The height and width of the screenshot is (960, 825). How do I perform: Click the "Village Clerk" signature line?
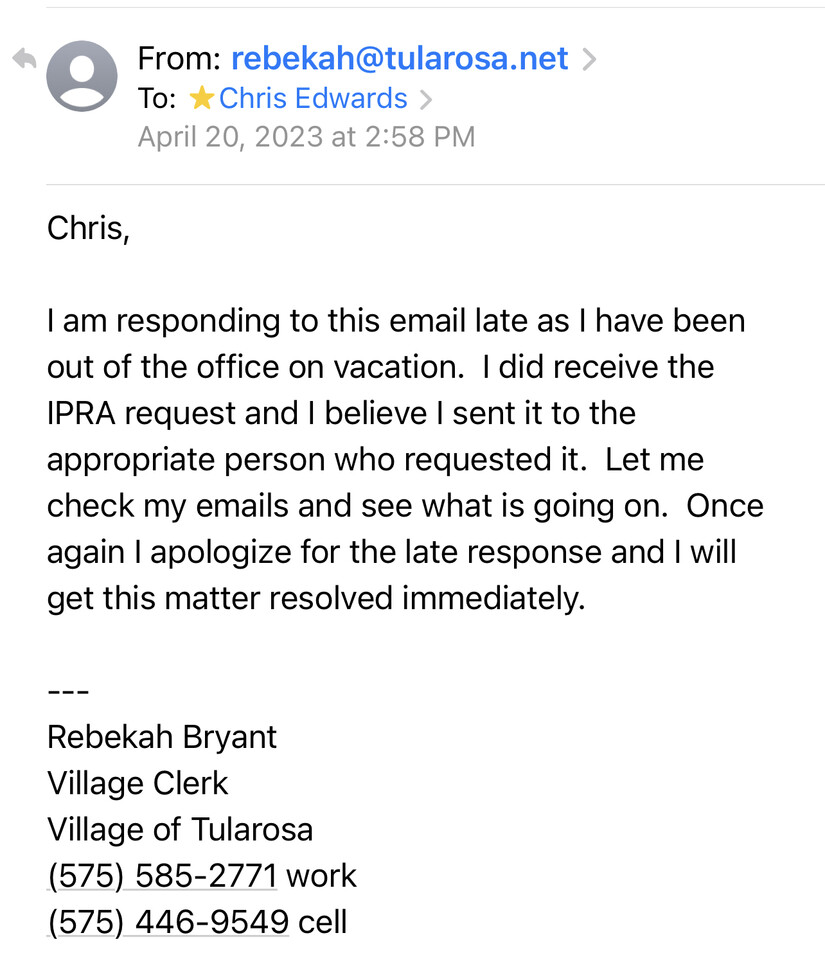point(138,783)
